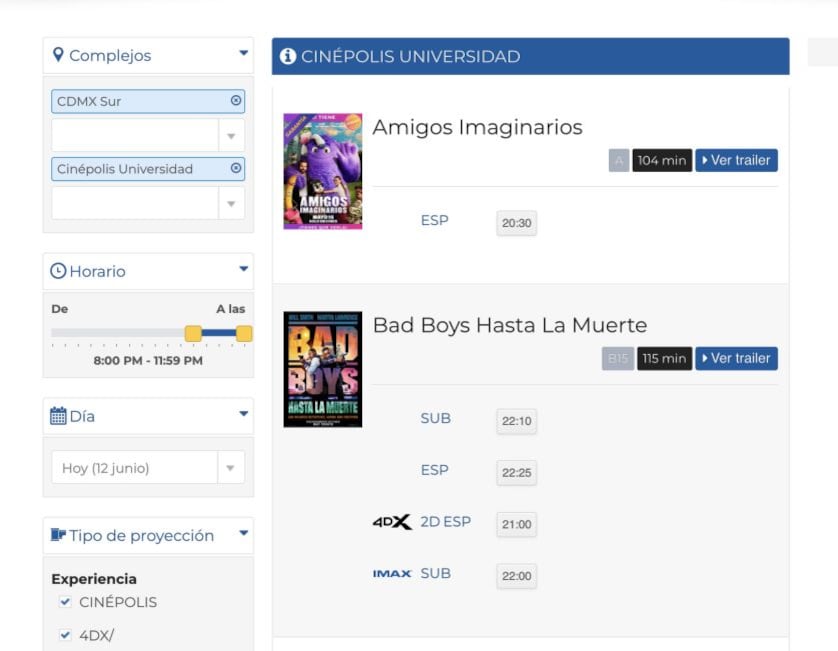838x651 pixels.
Task: Open the Hoy (12 junio) day dropdown
Action: [231, 467]
